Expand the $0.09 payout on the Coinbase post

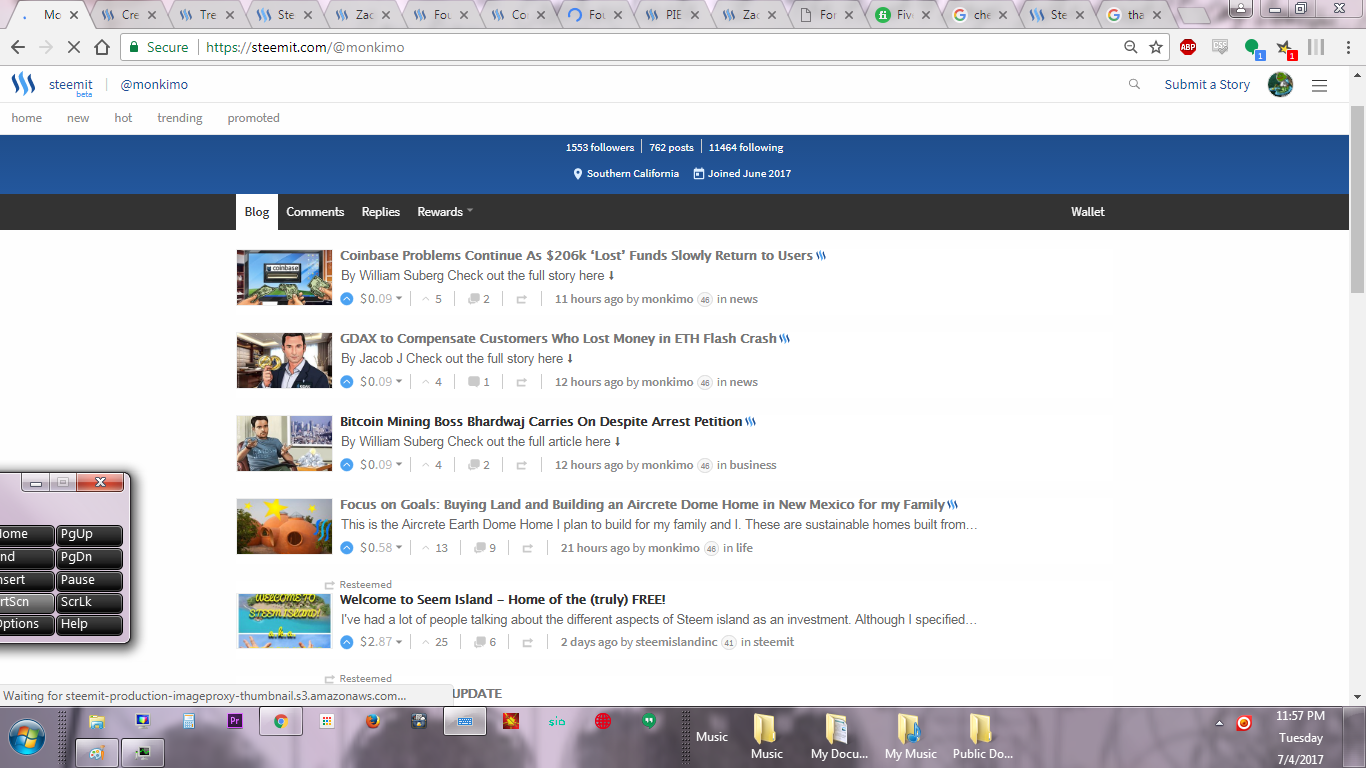tap(381, 299)
